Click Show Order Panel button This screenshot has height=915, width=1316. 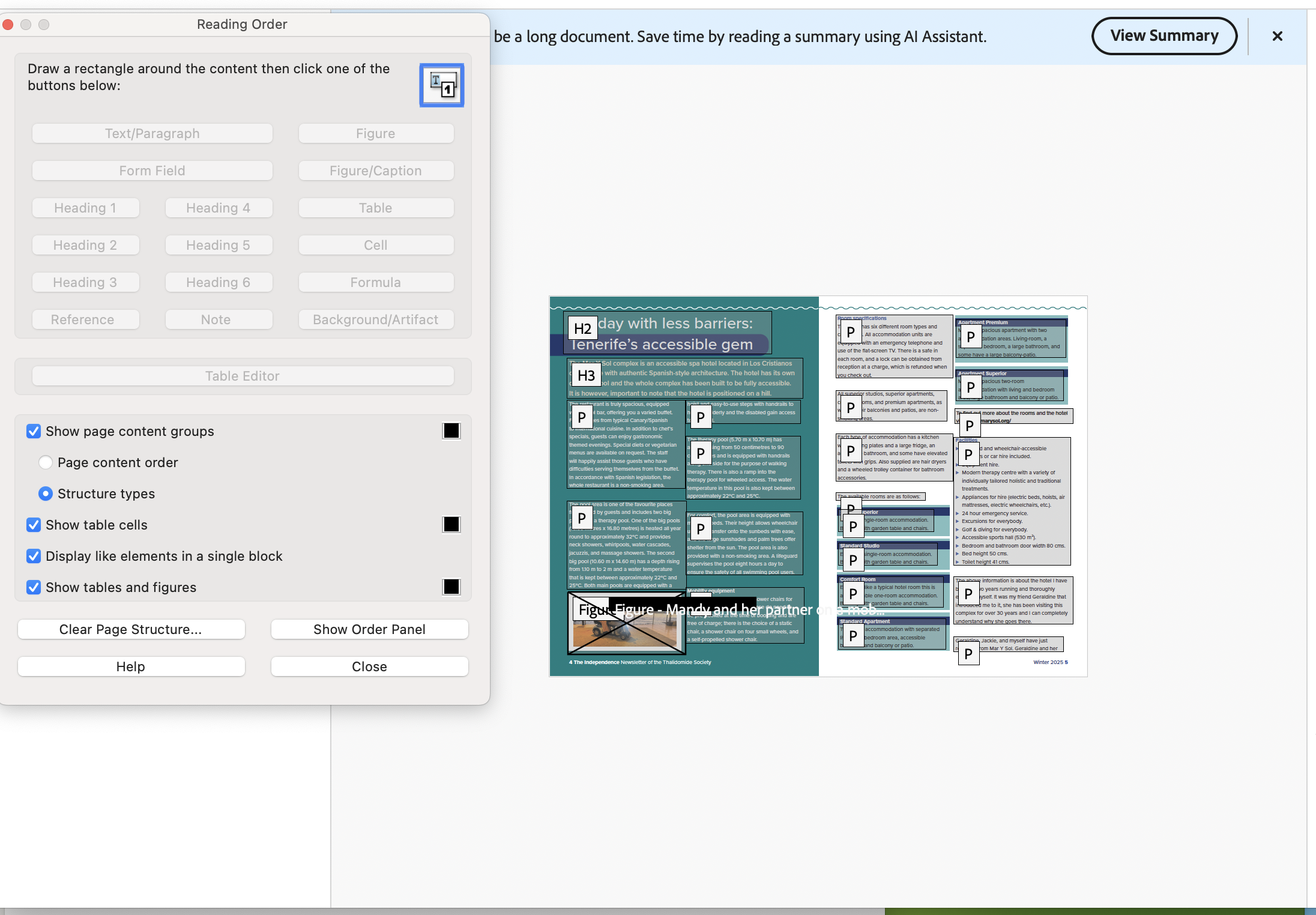pos(369,629)
